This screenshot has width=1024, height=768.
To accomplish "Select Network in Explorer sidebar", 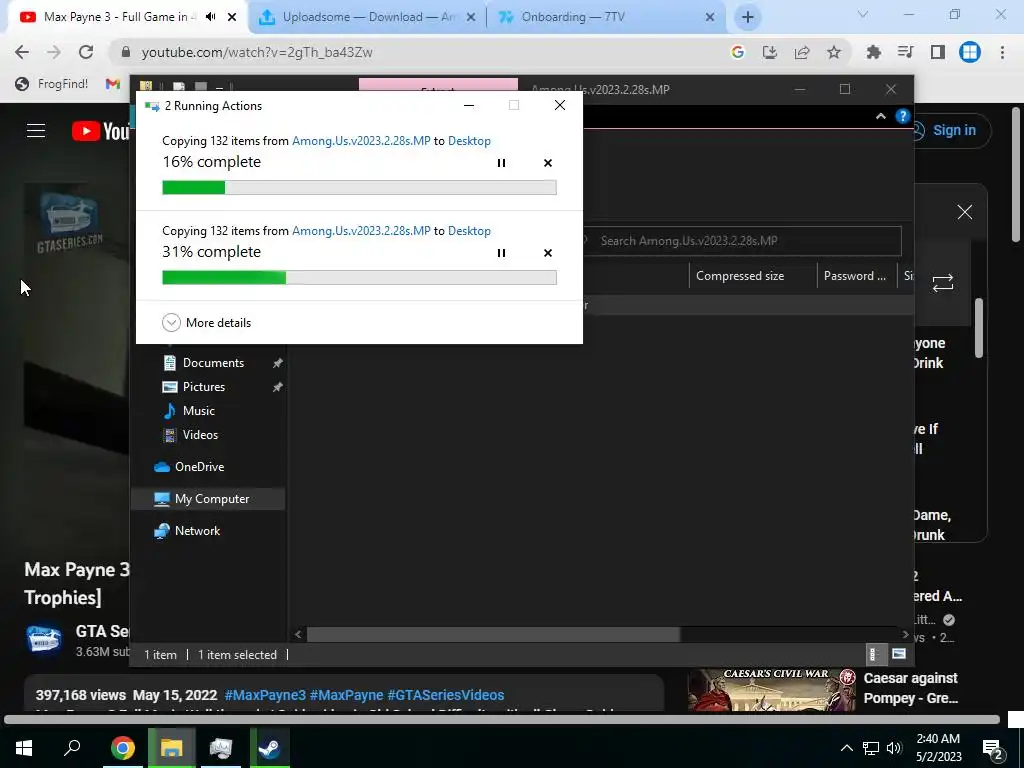I will coord(197,531).
